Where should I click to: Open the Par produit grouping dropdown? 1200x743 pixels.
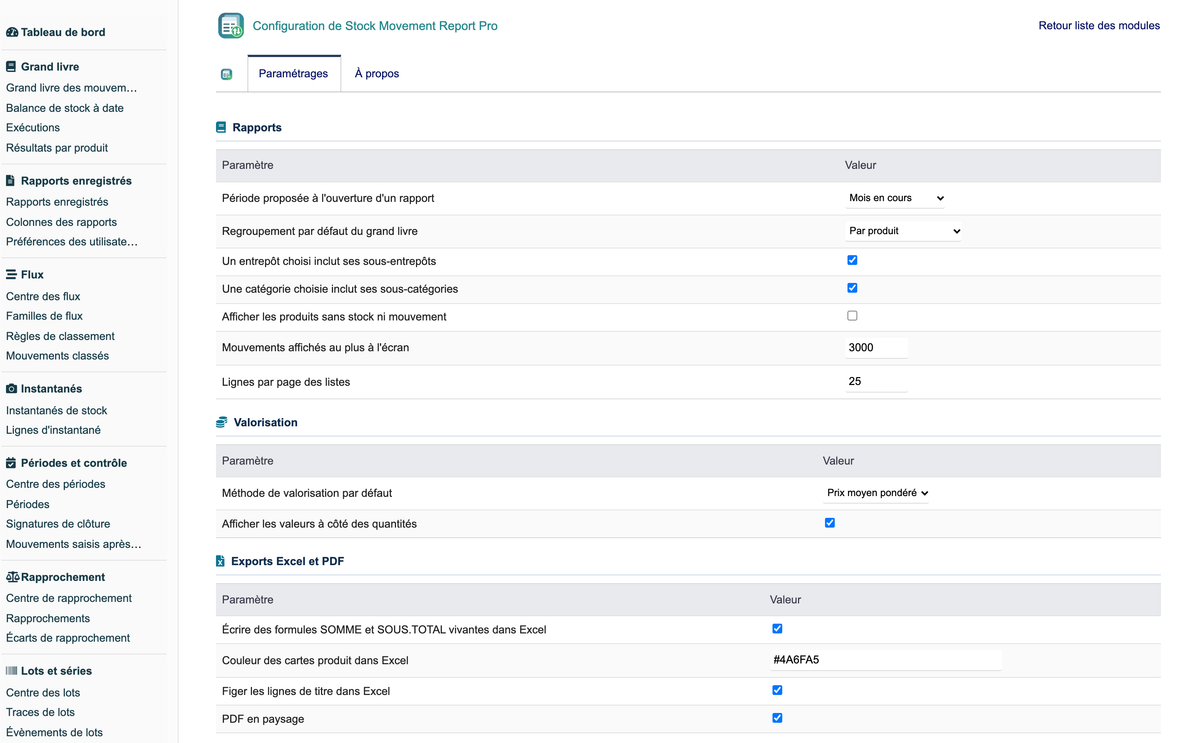point(904,231)
